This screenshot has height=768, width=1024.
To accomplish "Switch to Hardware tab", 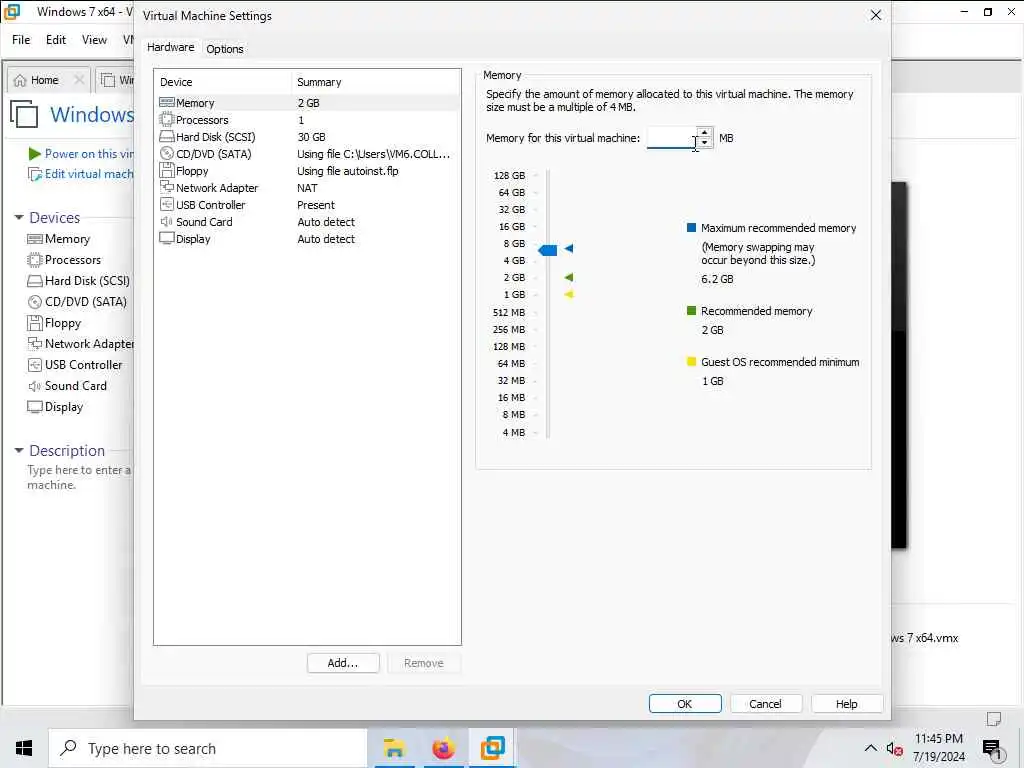I will [170, 47].
